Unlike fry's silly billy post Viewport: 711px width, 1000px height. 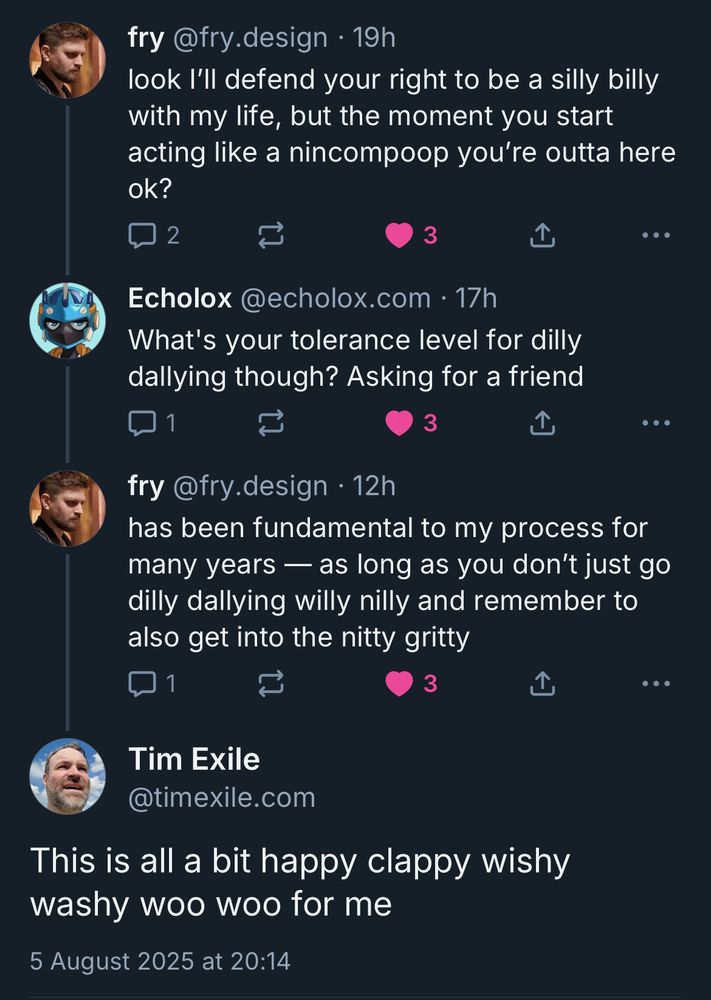(x=400, y=235)
